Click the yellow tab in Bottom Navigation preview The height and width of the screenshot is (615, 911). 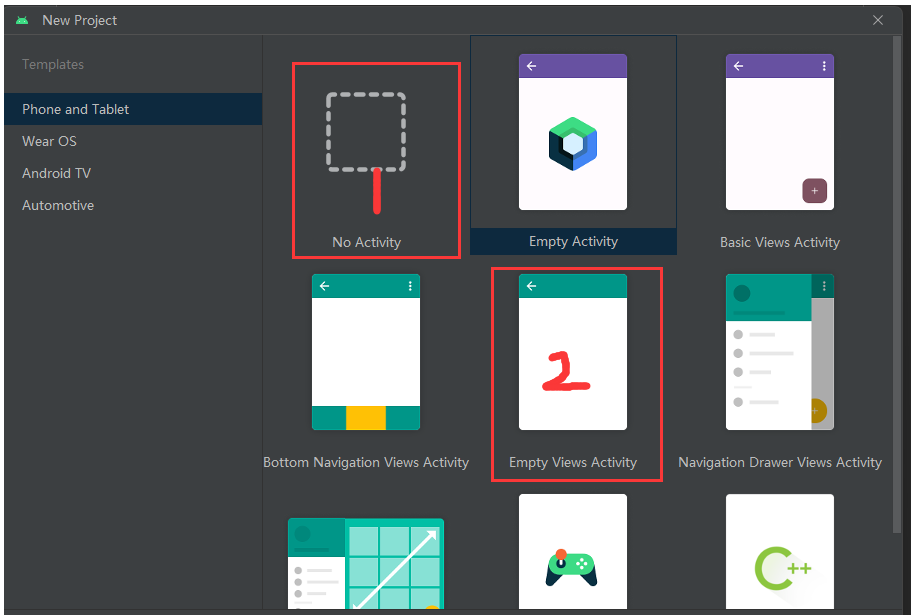(x=366, y=418)
